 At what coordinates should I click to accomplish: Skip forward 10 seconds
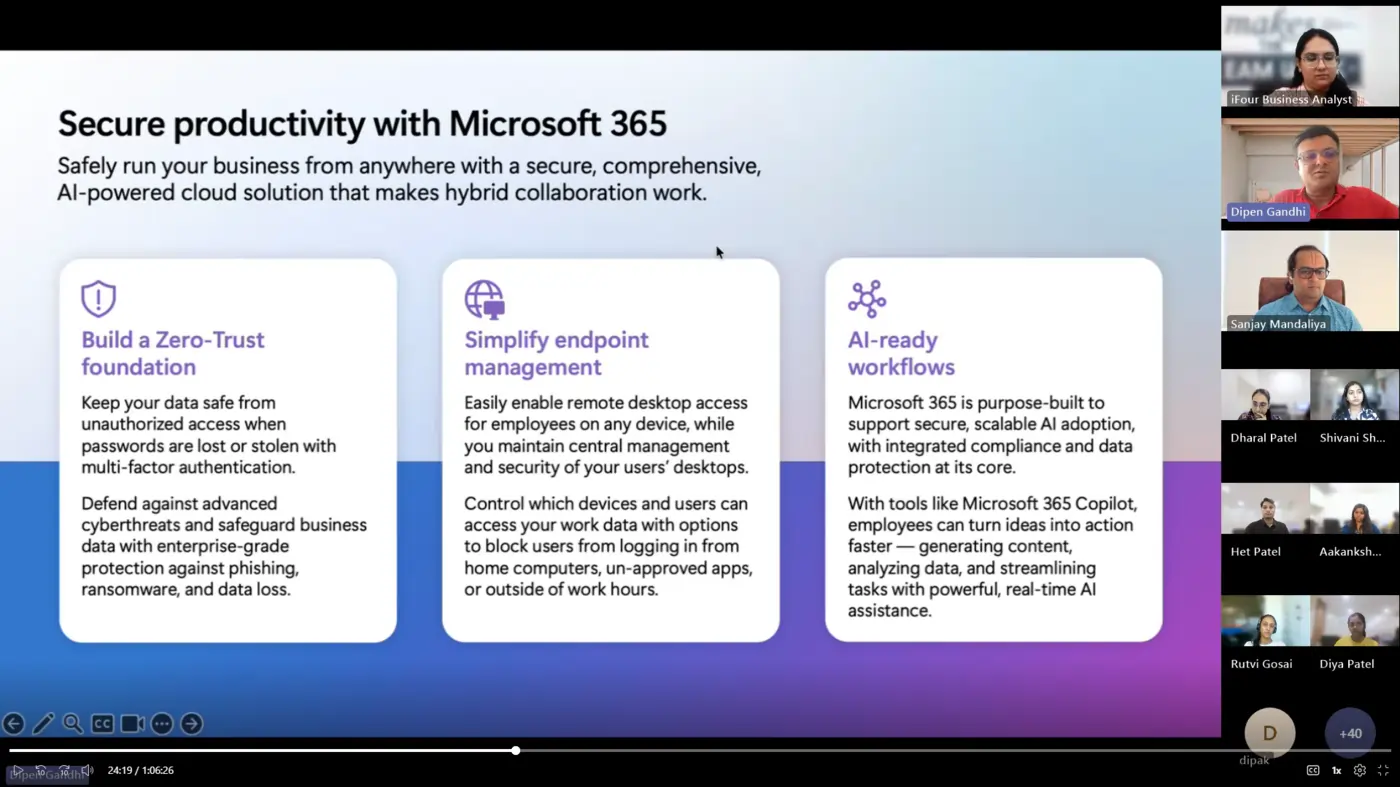[x=64, y=770]
